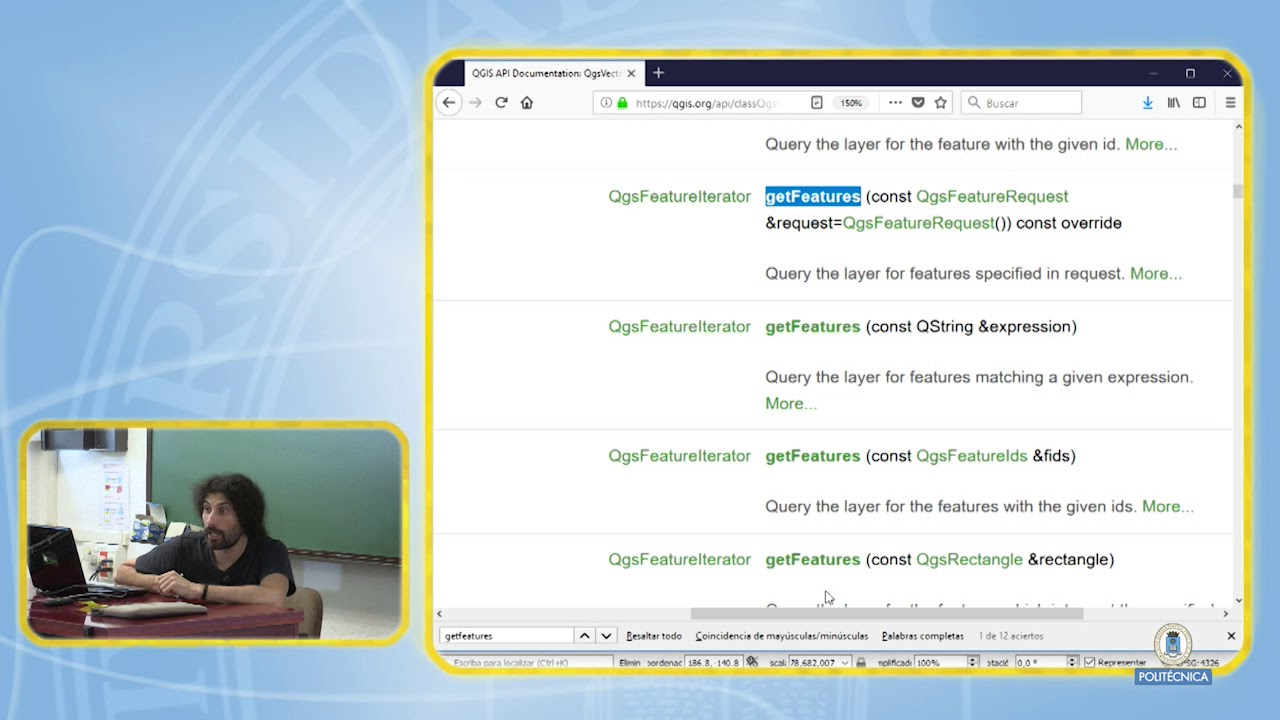Screen dimensions: 1280x720
Task: Click the QGIS rotation spinner arrows
Action: (x=1072, y=662)
